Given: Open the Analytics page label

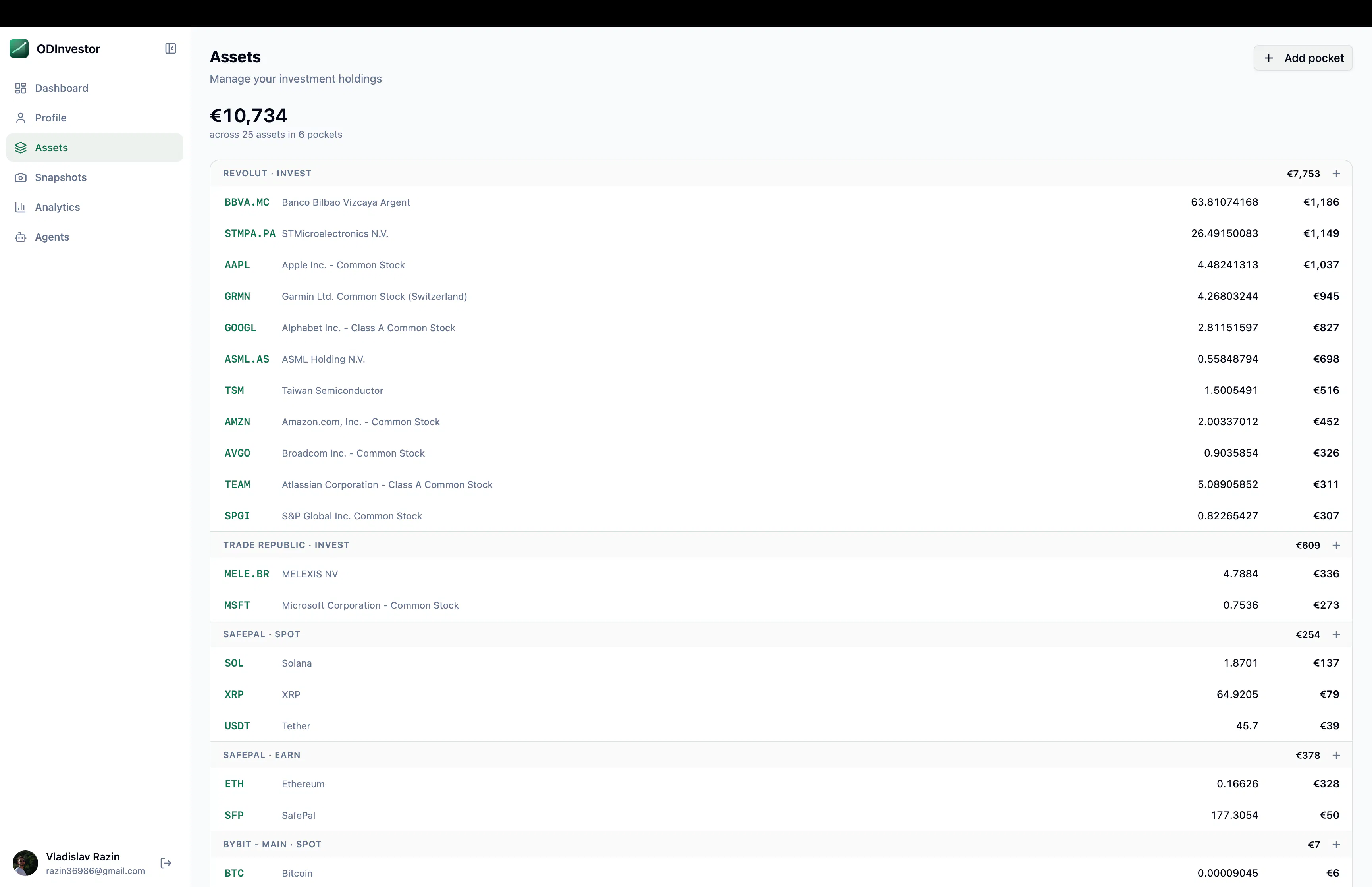Looking at the screenshot, I should click(57, 207).
